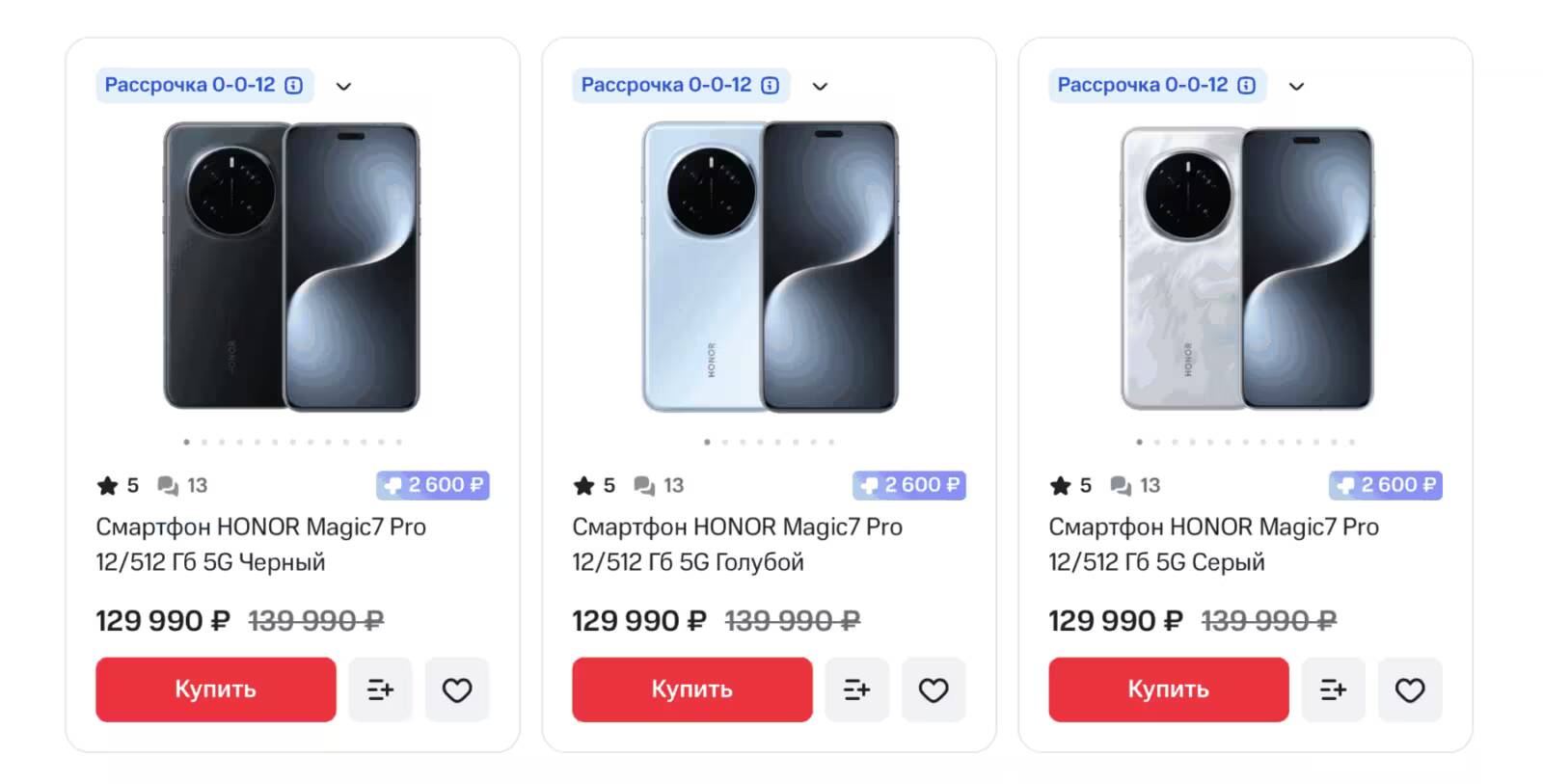Open installment info icon on black phone card

coord(294,85)
